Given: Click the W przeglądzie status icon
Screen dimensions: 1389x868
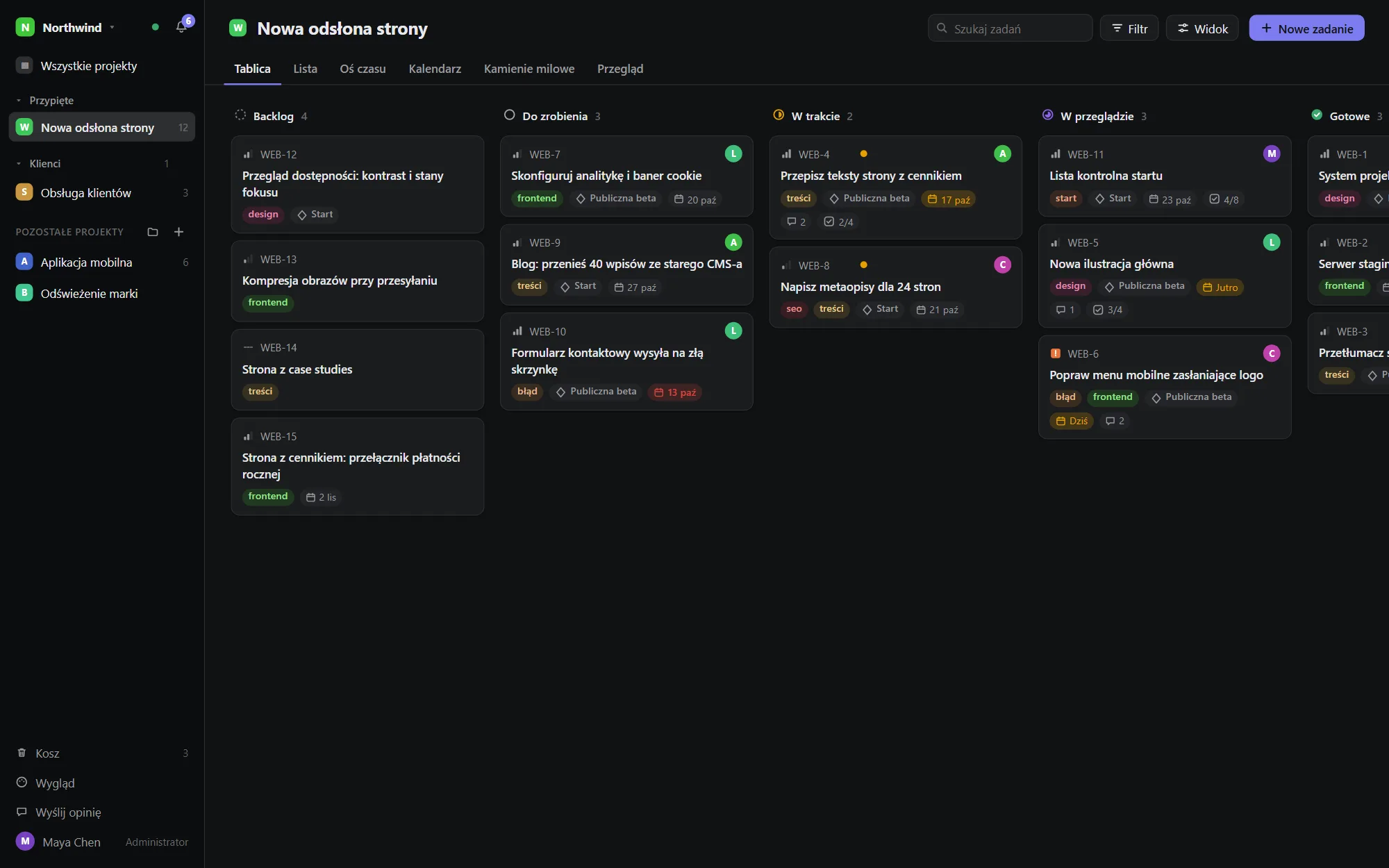Looking at the screenshot, I should tap(1047, 115).
